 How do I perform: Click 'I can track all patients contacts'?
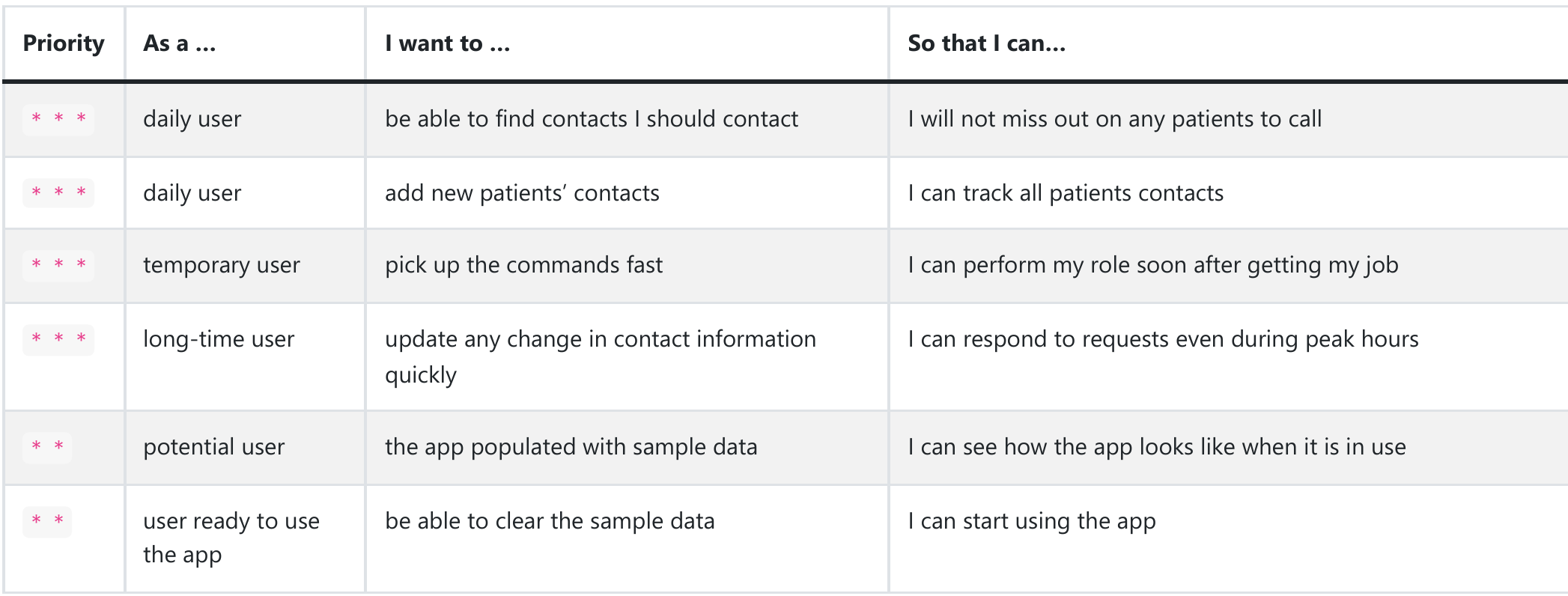click(1066, 193)
